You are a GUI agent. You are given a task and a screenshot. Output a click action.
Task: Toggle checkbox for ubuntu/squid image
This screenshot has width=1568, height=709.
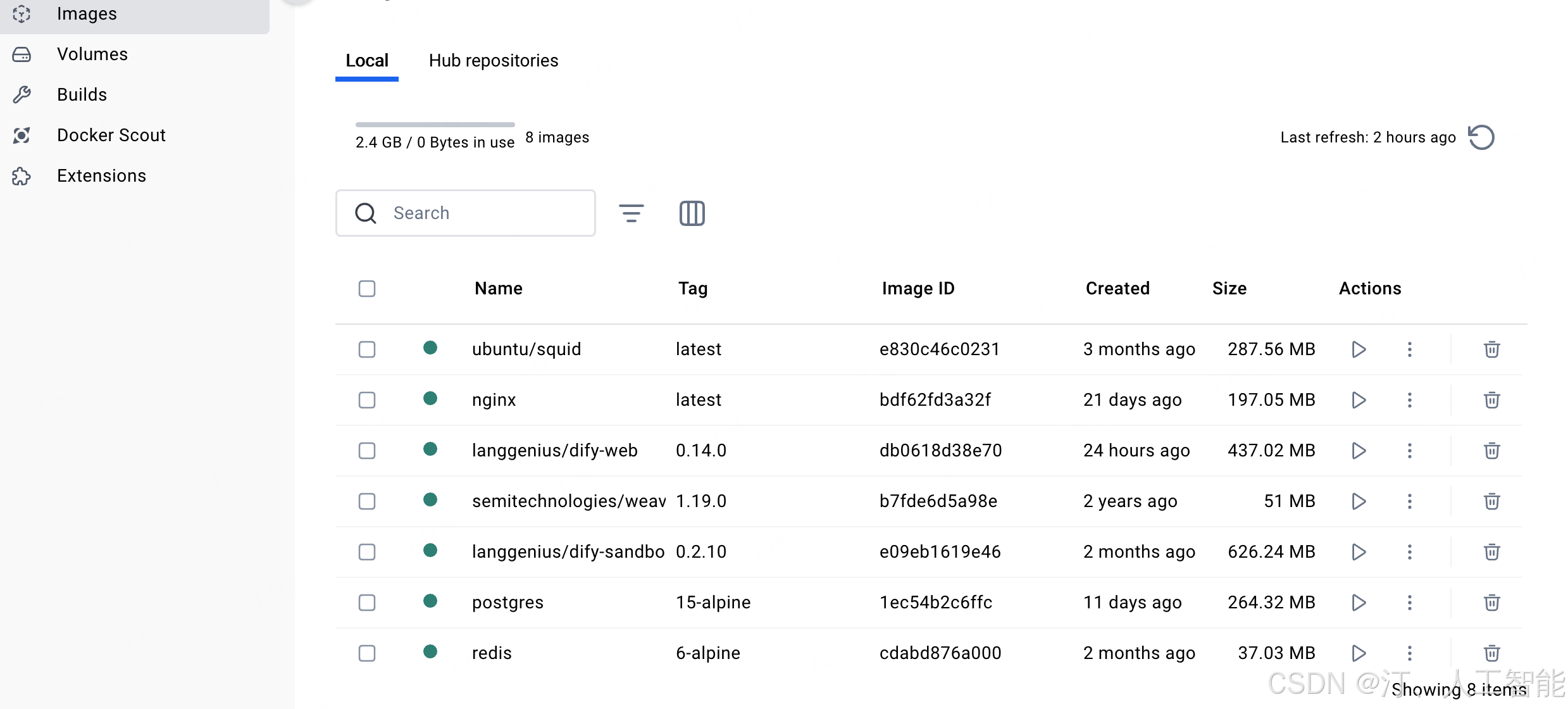[367, 349]
